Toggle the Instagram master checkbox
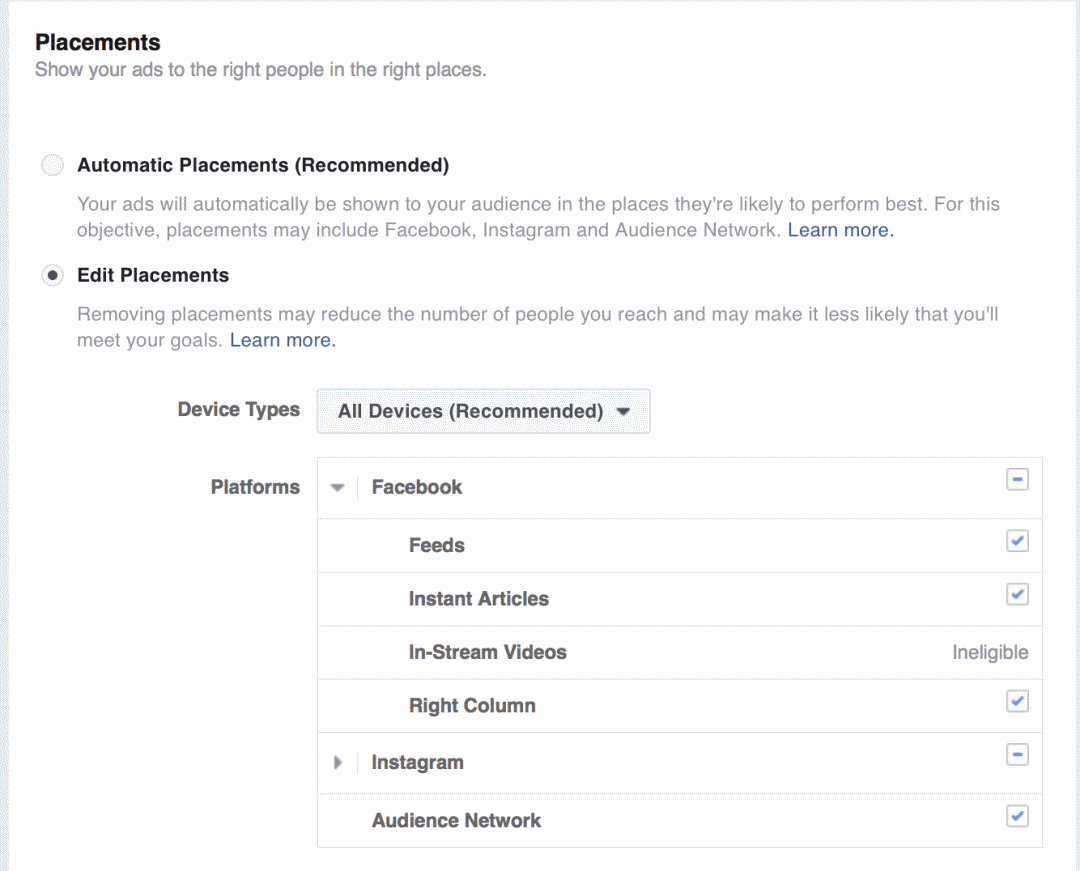 1017,755
